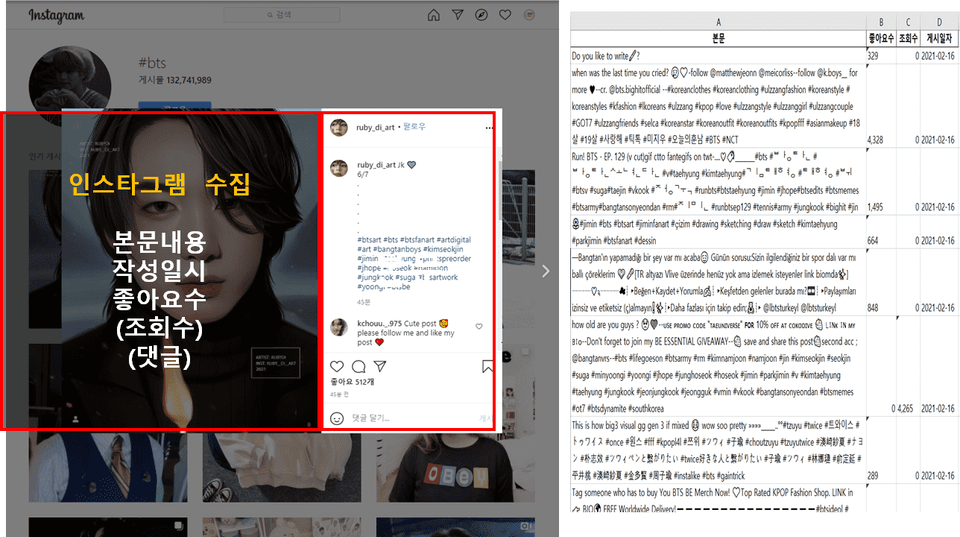This screenshot has height=537, width=960.
Task: Select likes cell with value 664
Action: click(x=881, y=231)
